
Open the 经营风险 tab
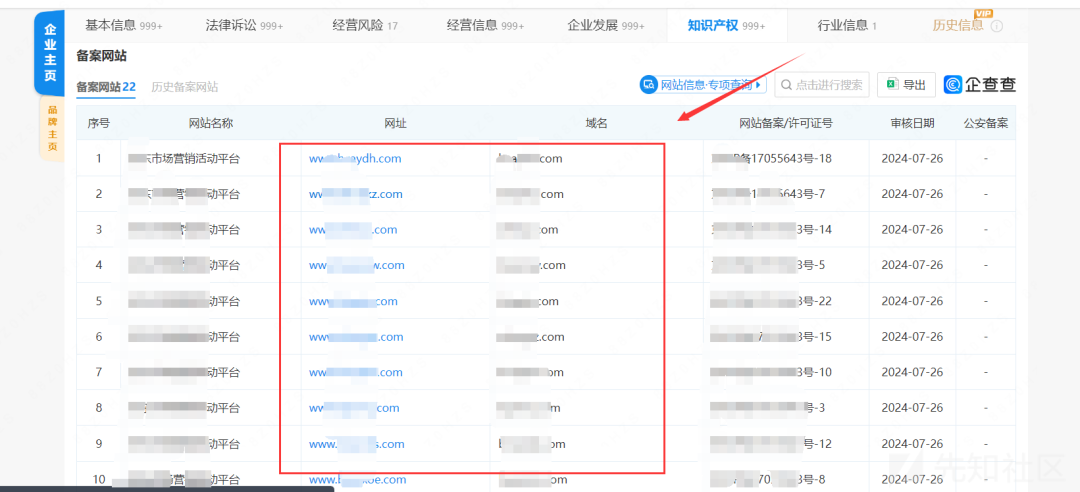[365, 25]
